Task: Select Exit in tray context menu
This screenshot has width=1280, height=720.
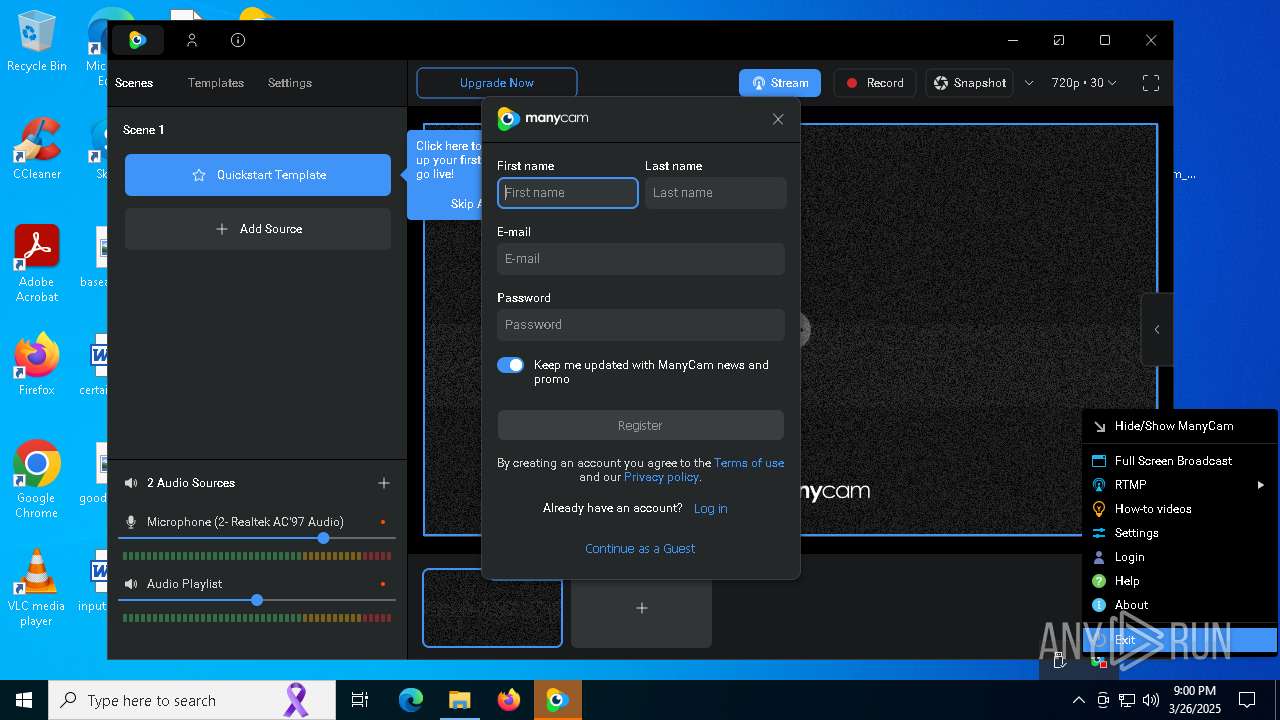Action: (1180, 640)
